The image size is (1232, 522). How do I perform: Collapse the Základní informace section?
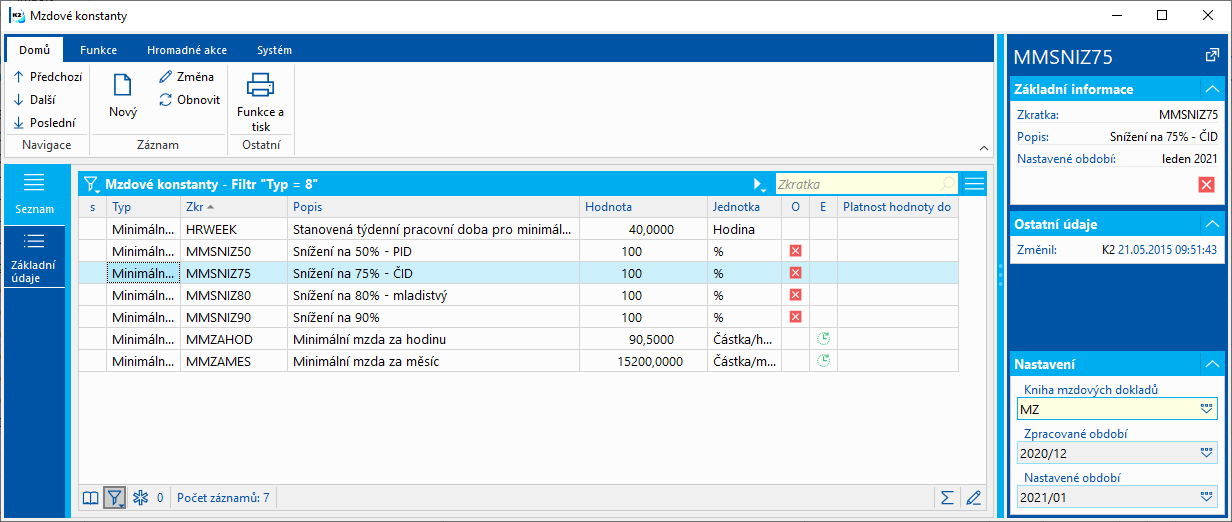coord(1212,89)
